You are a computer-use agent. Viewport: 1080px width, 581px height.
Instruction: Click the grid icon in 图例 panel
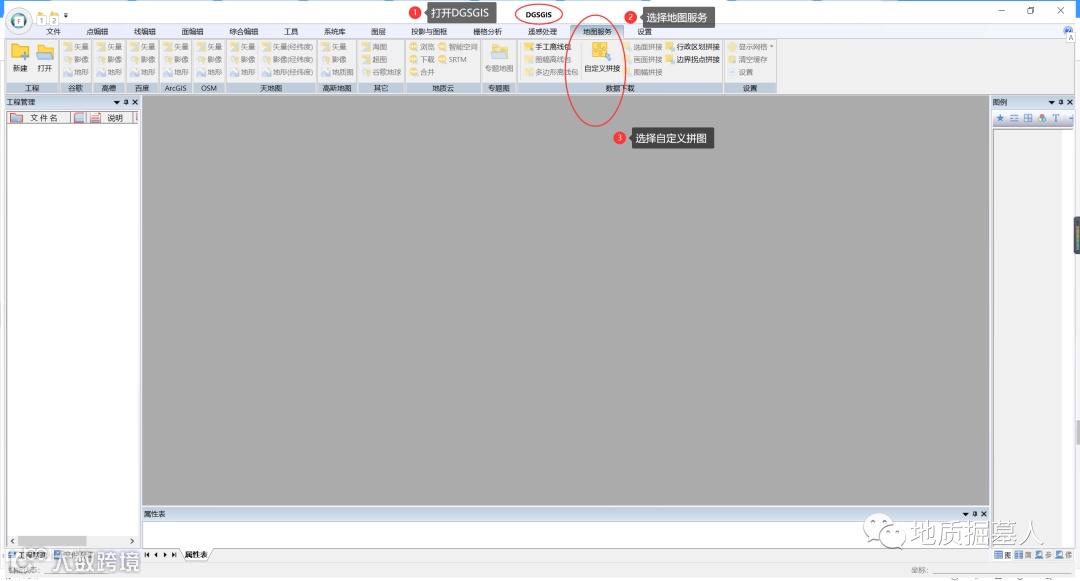pyautogui.click(x=1028, y=118)
